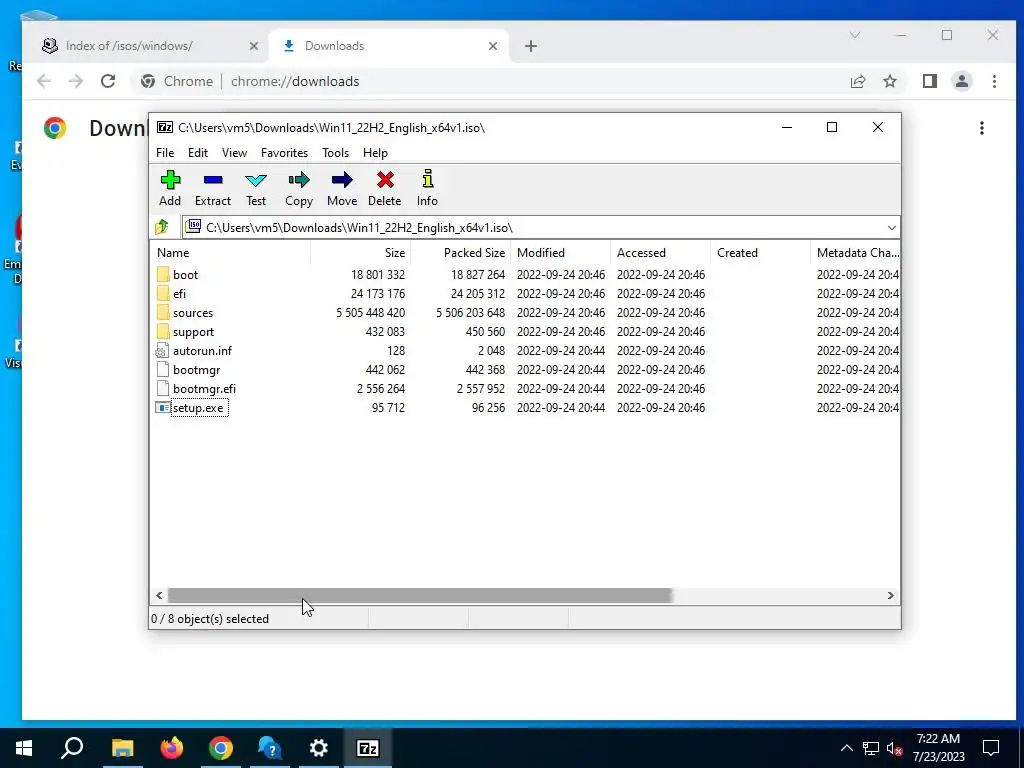Select the efi folder icon
1024x768 pixels.
(x=163, y=293)
